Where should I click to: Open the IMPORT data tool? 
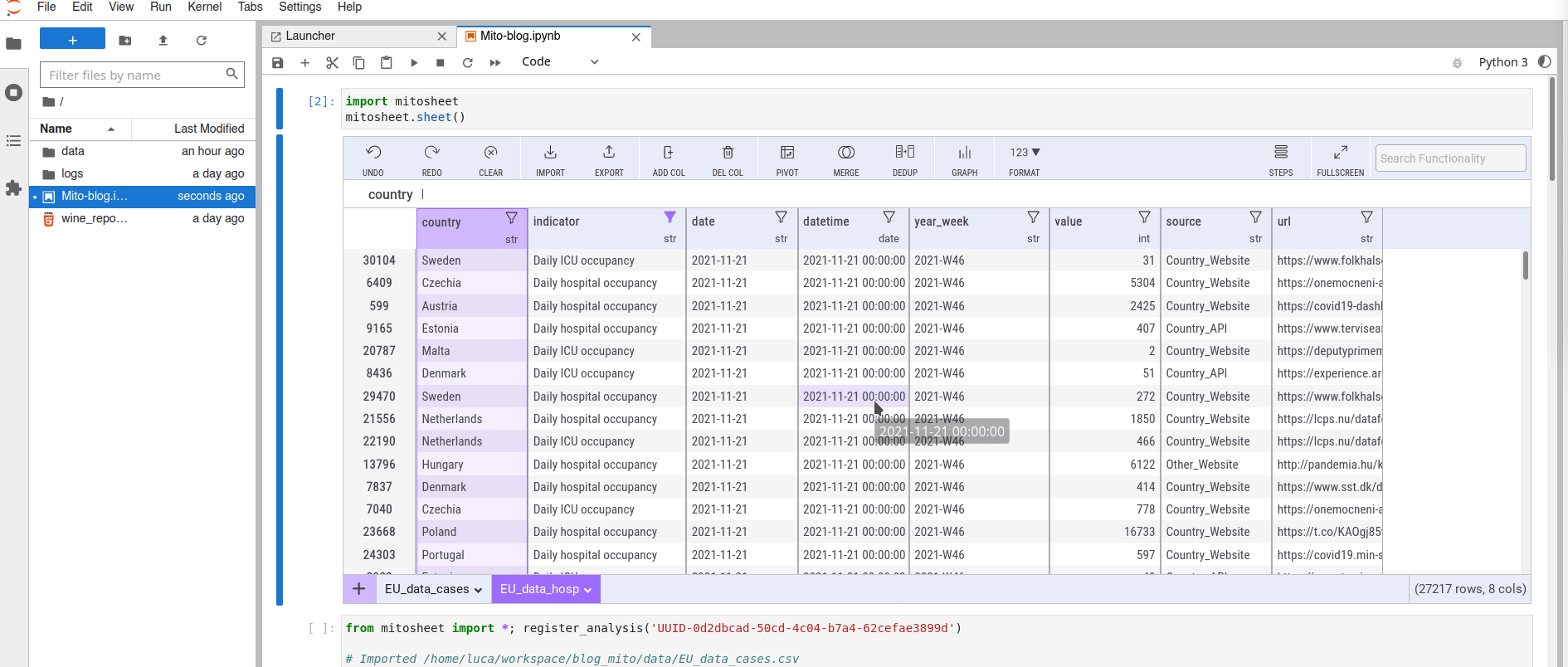pos(550,153)
